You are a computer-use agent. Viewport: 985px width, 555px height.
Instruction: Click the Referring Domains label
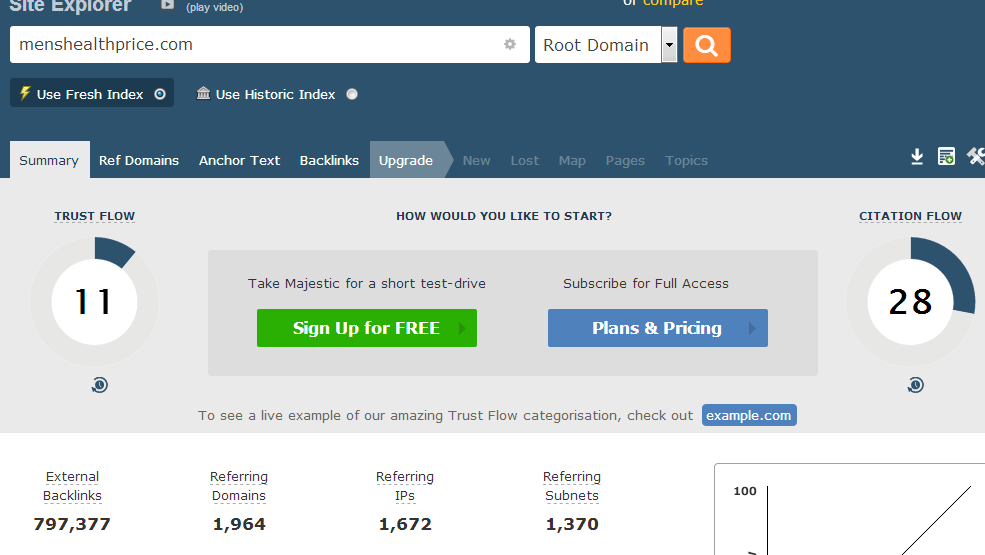click(x=239, y=486)
